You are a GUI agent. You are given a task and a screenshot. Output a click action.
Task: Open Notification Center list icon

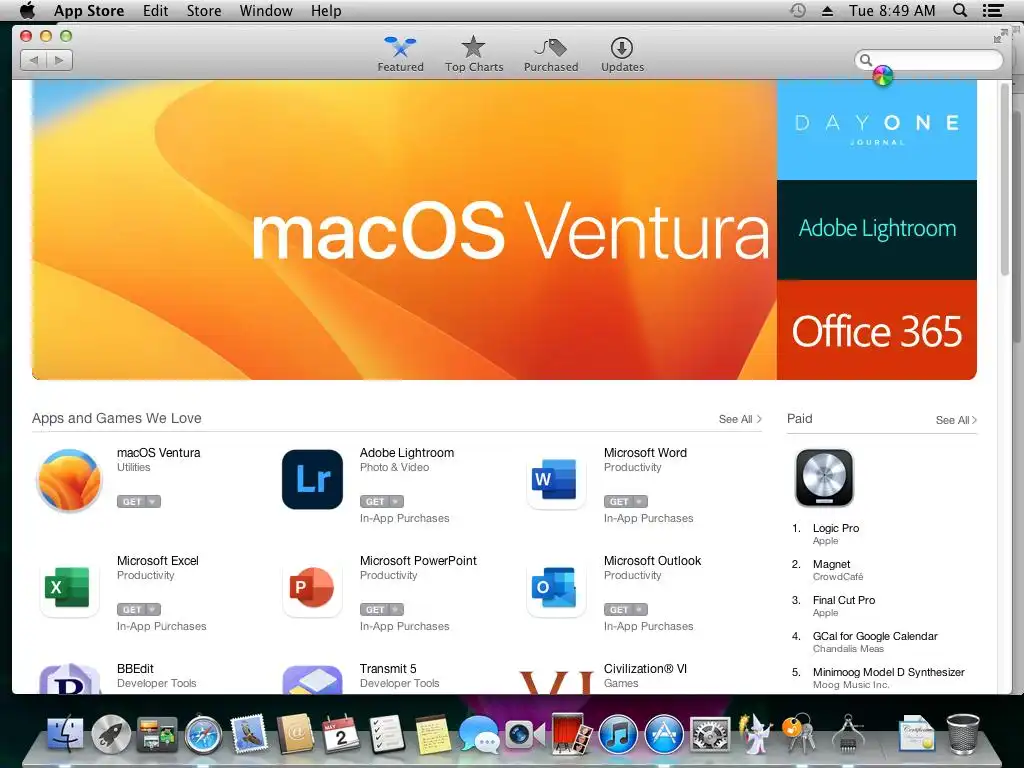[993, 10]
